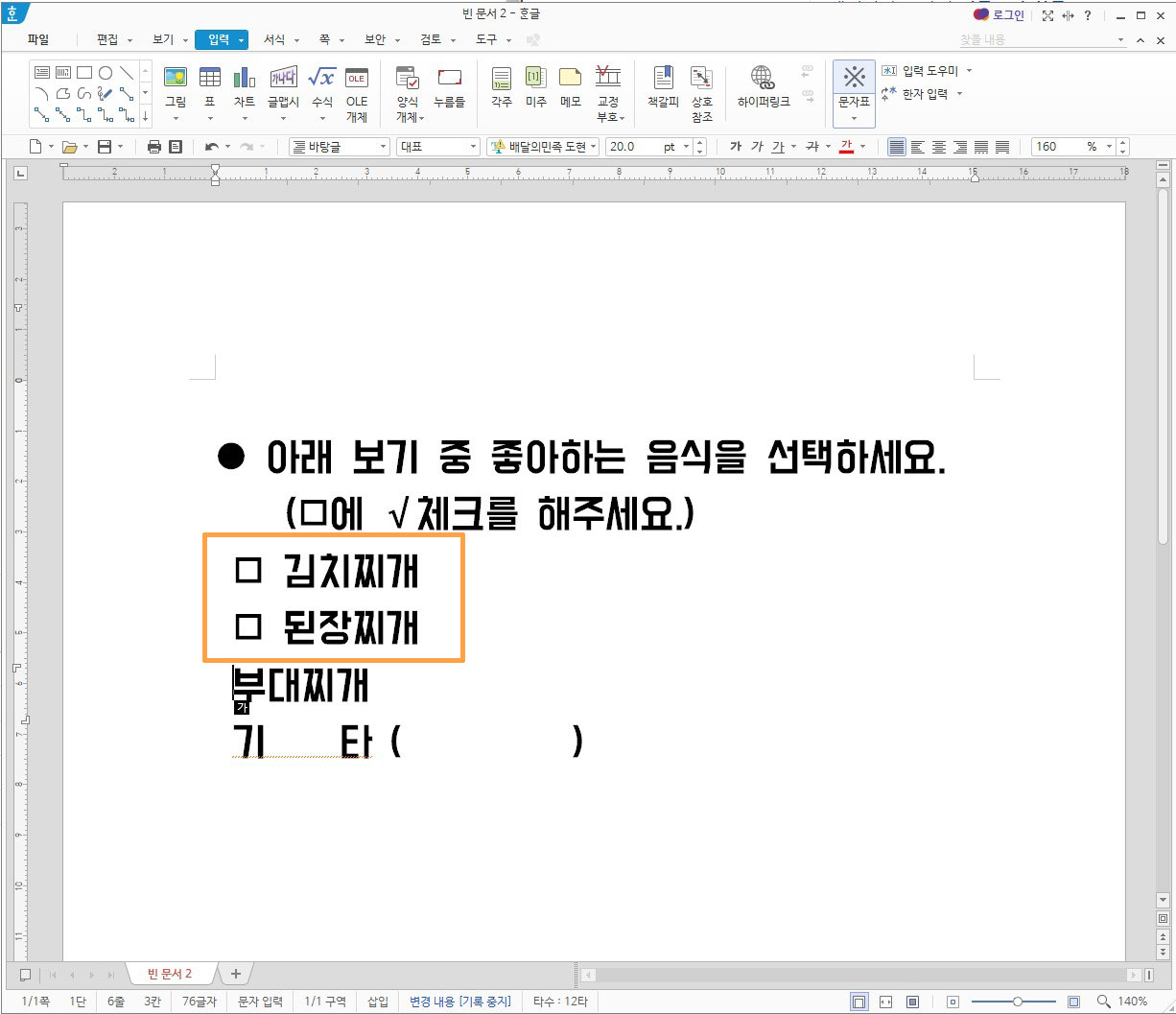This screenshot has height=1014, width=1176.
Task: Apply left paragraph alignment
Action: [x=918, y=147]
